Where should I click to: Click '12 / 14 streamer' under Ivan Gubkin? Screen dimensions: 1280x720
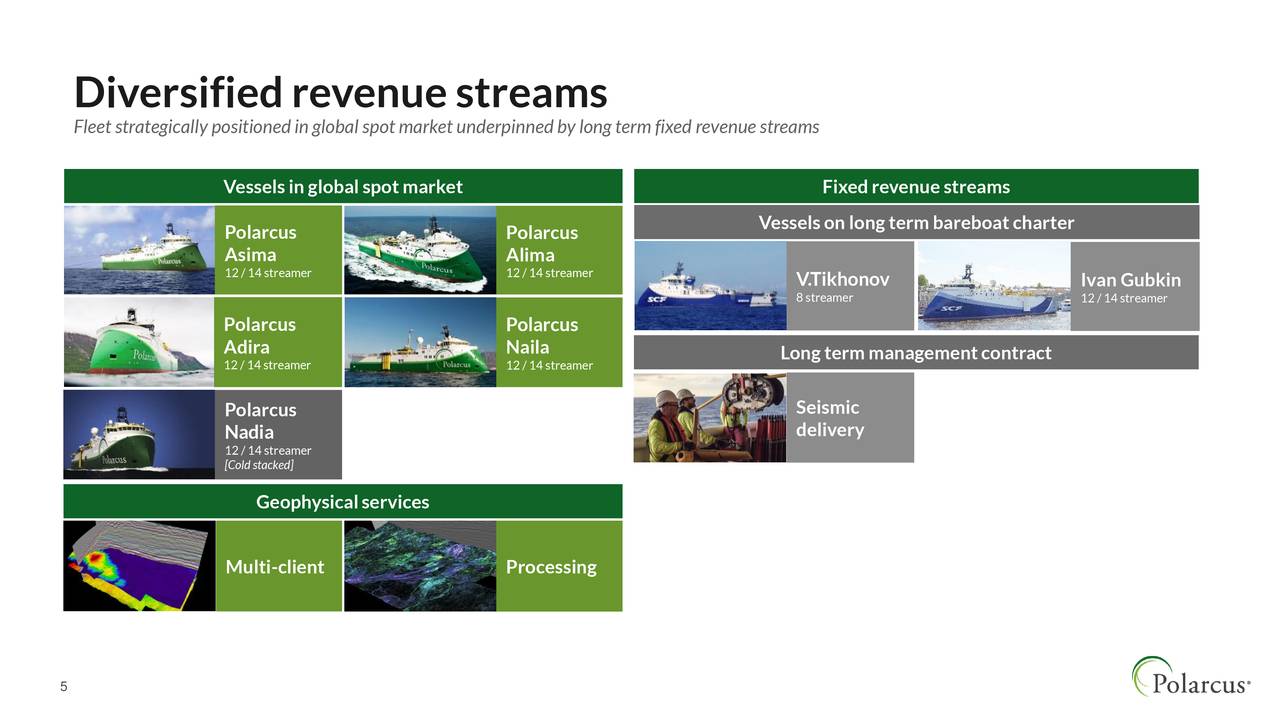coord(1124,298)
